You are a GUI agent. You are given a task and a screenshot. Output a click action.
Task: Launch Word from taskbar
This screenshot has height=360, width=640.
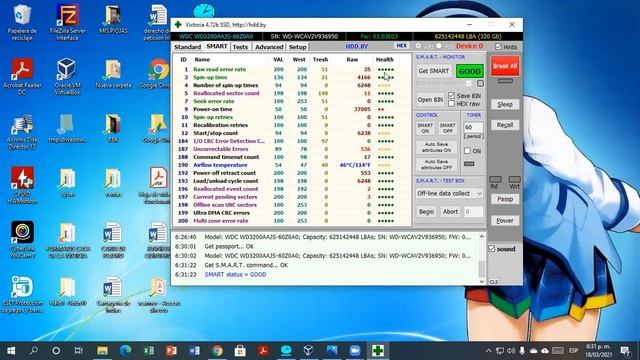[x=195, y=351]
